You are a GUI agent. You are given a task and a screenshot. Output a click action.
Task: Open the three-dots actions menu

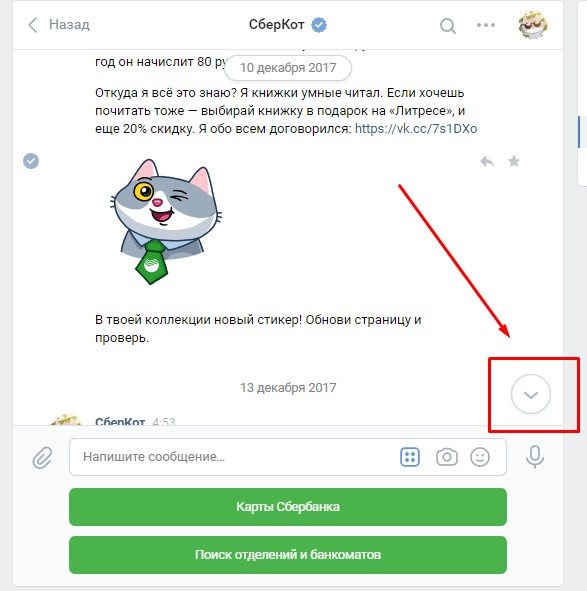[486, 25]
